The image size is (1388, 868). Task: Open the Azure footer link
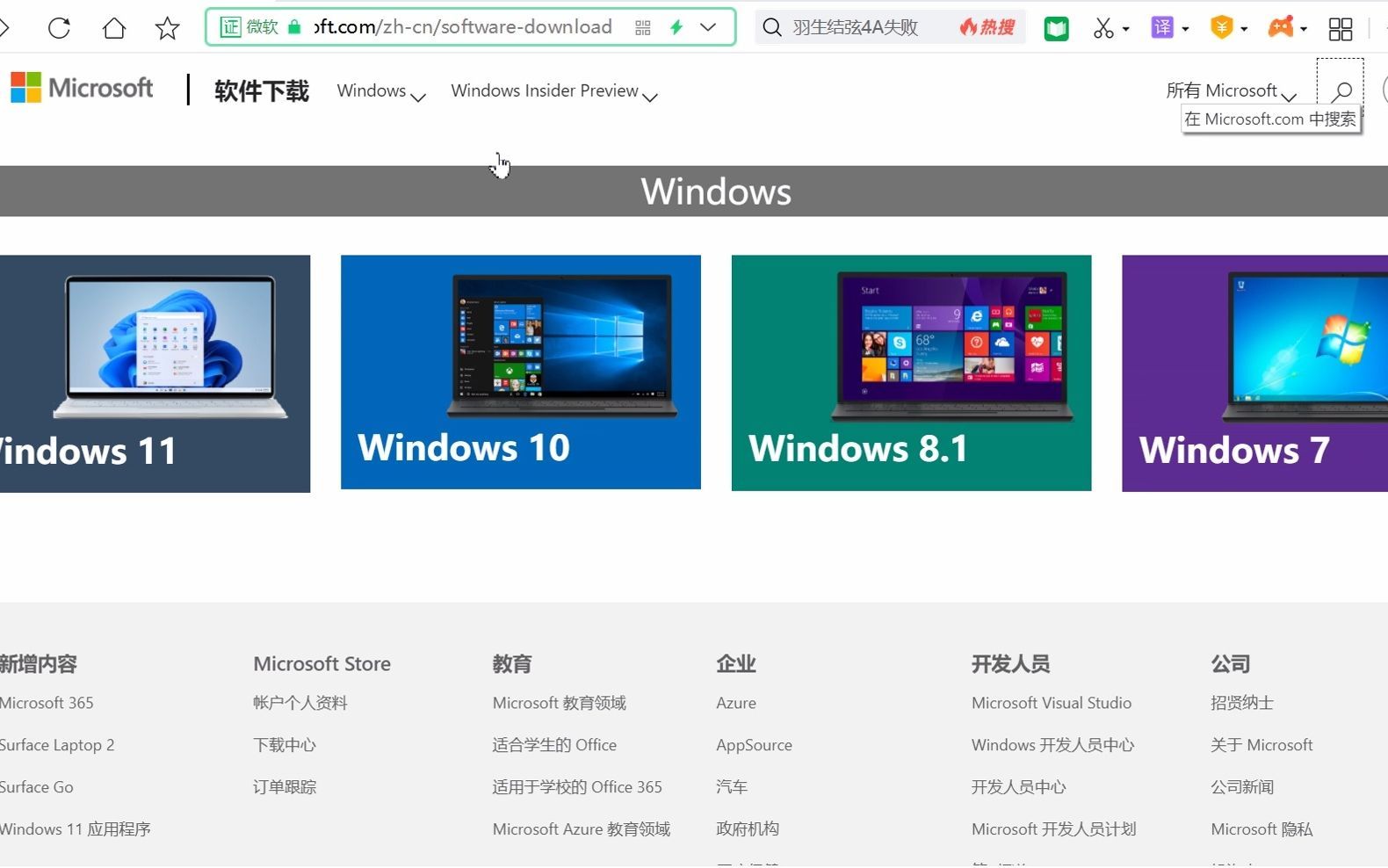[x=736, y=703]
